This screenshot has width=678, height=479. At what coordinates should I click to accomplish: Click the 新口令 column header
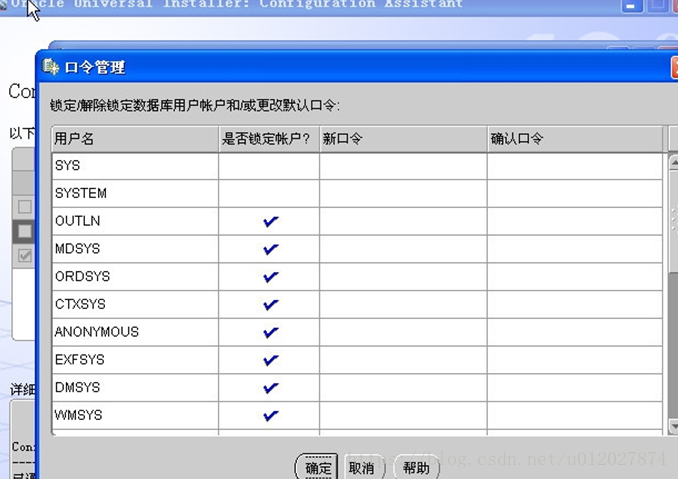point(403,139)
